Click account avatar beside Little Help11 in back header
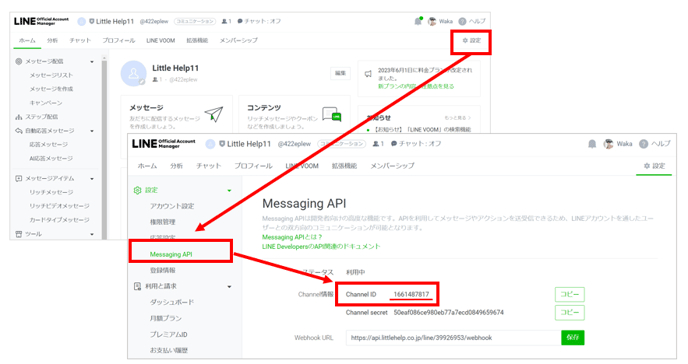688x364 pixels. tap(82, 21)
